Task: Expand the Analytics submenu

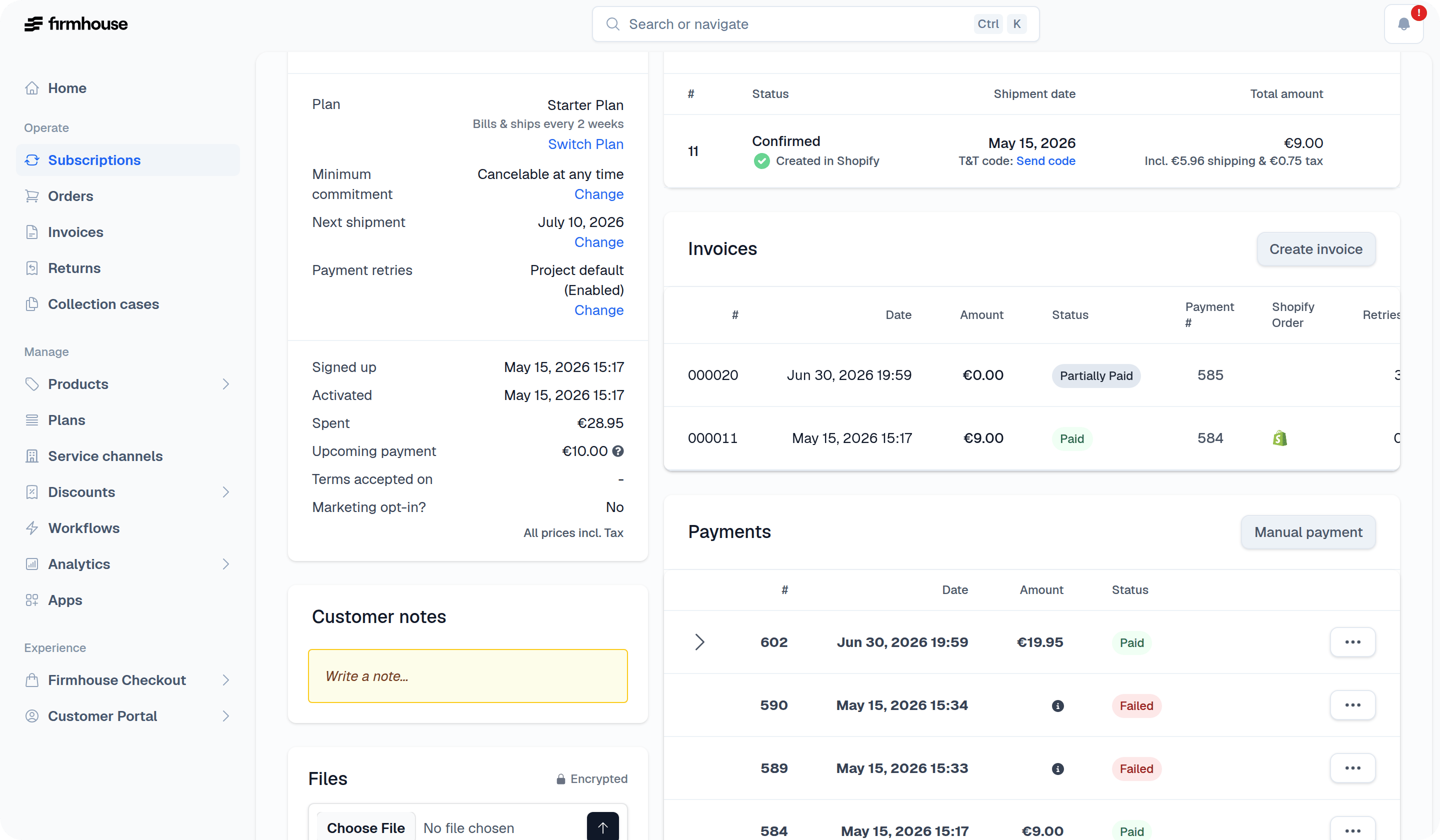Action: (x=225, y=564)
